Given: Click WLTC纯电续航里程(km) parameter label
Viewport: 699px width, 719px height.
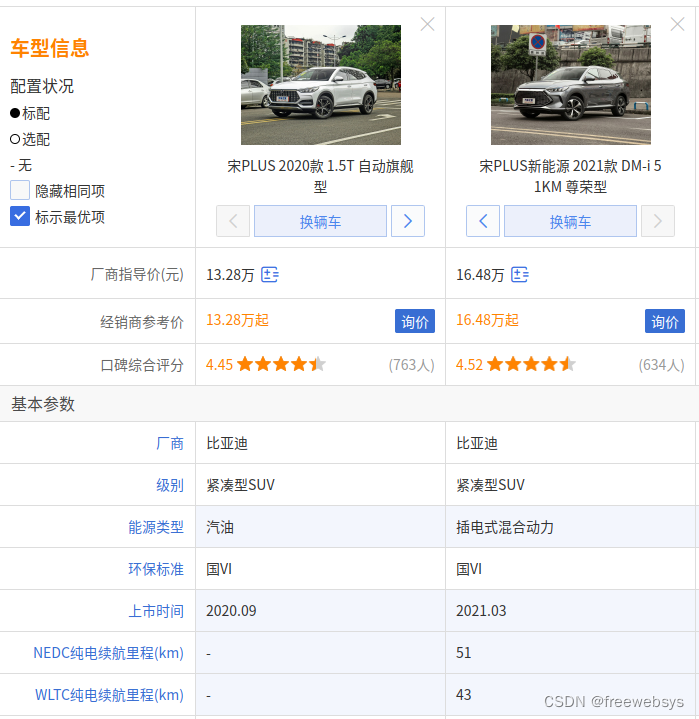Looking at the screenshot, I should 110,695.
